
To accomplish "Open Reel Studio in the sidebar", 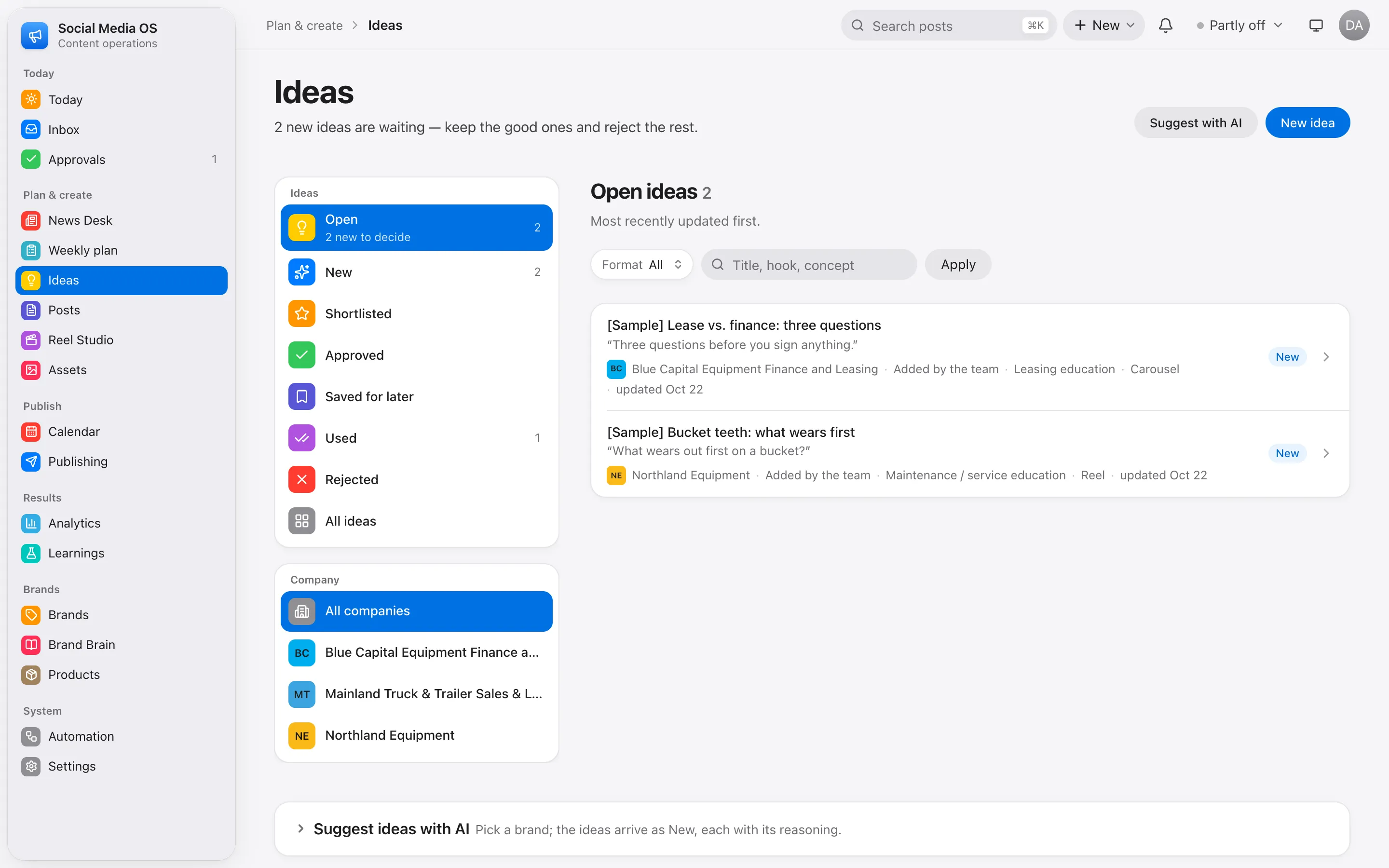I will (x=121, y=340).
